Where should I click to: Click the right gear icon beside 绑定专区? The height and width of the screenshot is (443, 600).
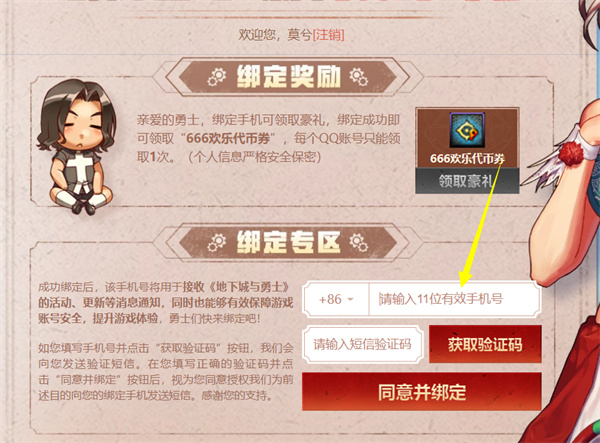point(358,243)
